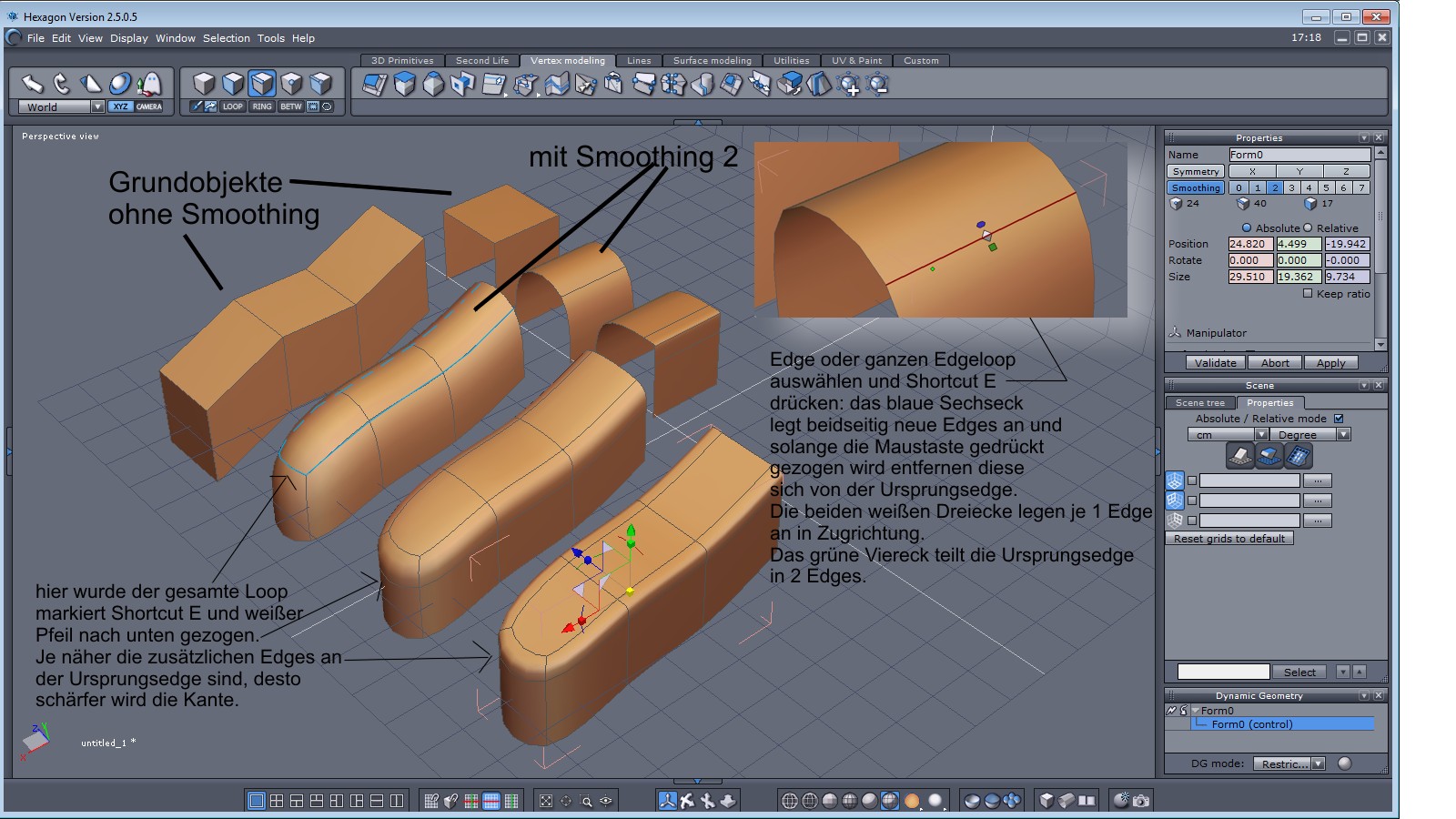Click the middle grid plane icon
This screenshot has width=1456, height=819.
[x=1269, y=456]
